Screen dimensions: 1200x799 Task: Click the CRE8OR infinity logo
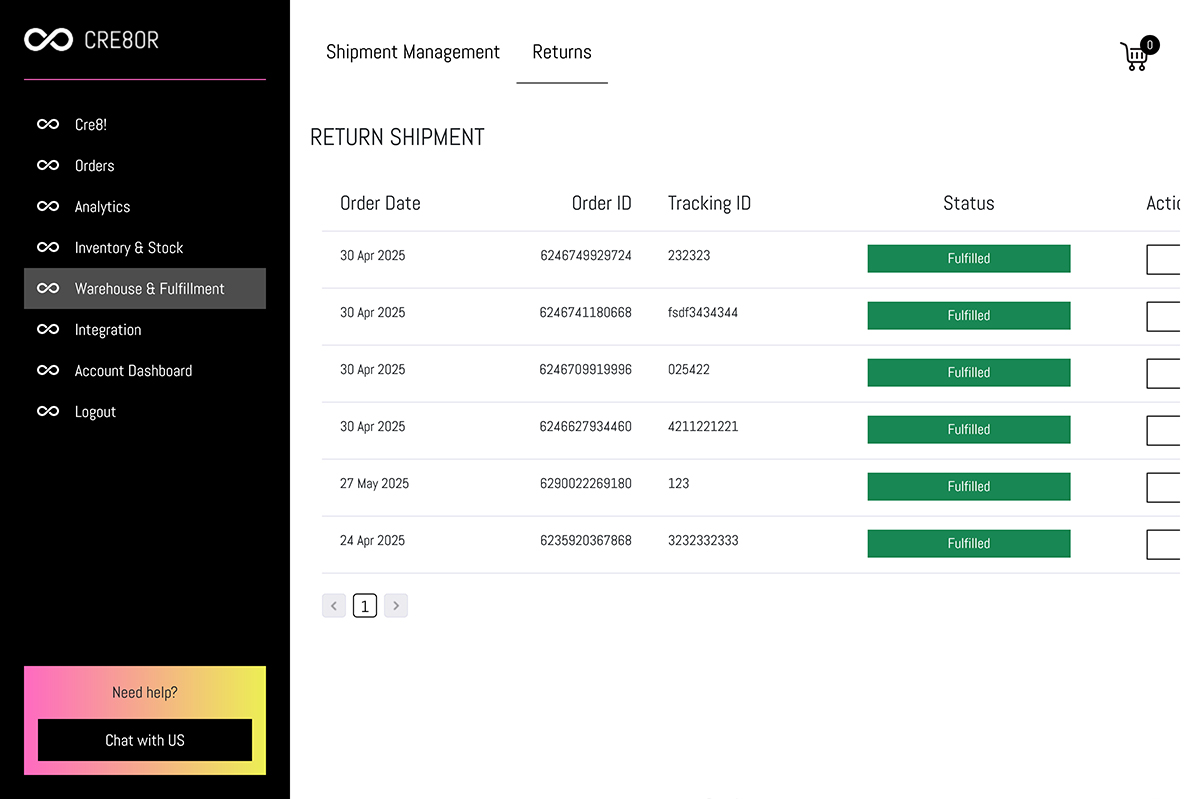(x=48, y=40)
